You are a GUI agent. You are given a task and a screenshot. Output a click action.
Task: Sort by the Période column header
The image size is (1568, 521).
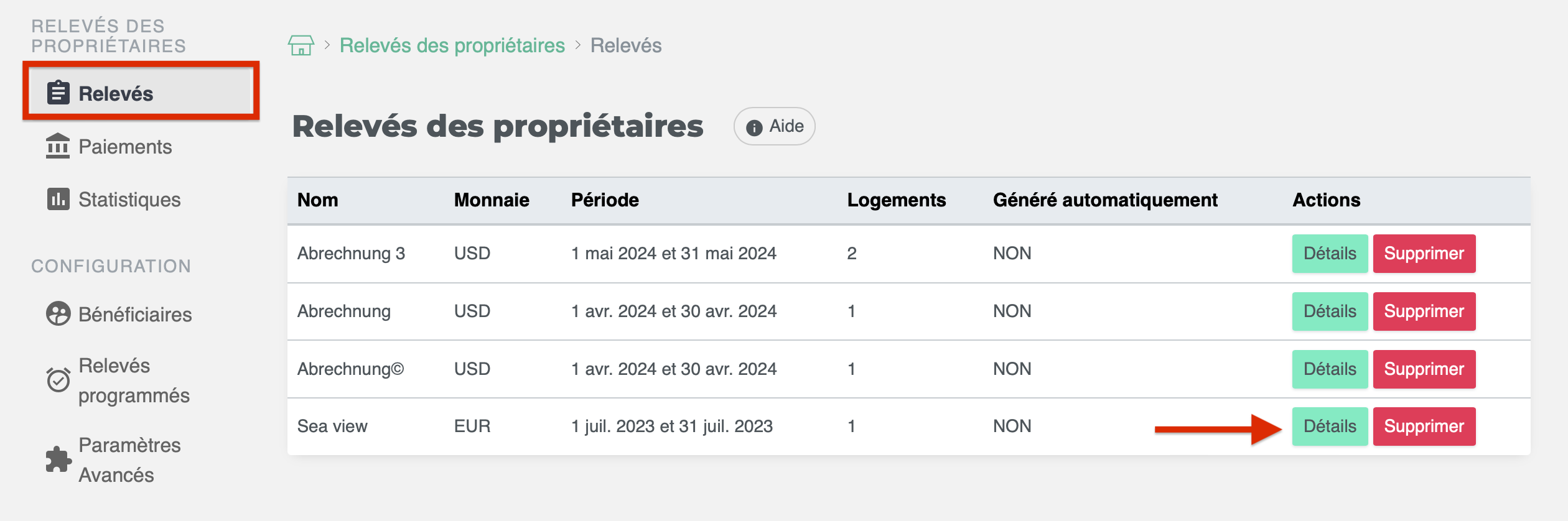605,200
